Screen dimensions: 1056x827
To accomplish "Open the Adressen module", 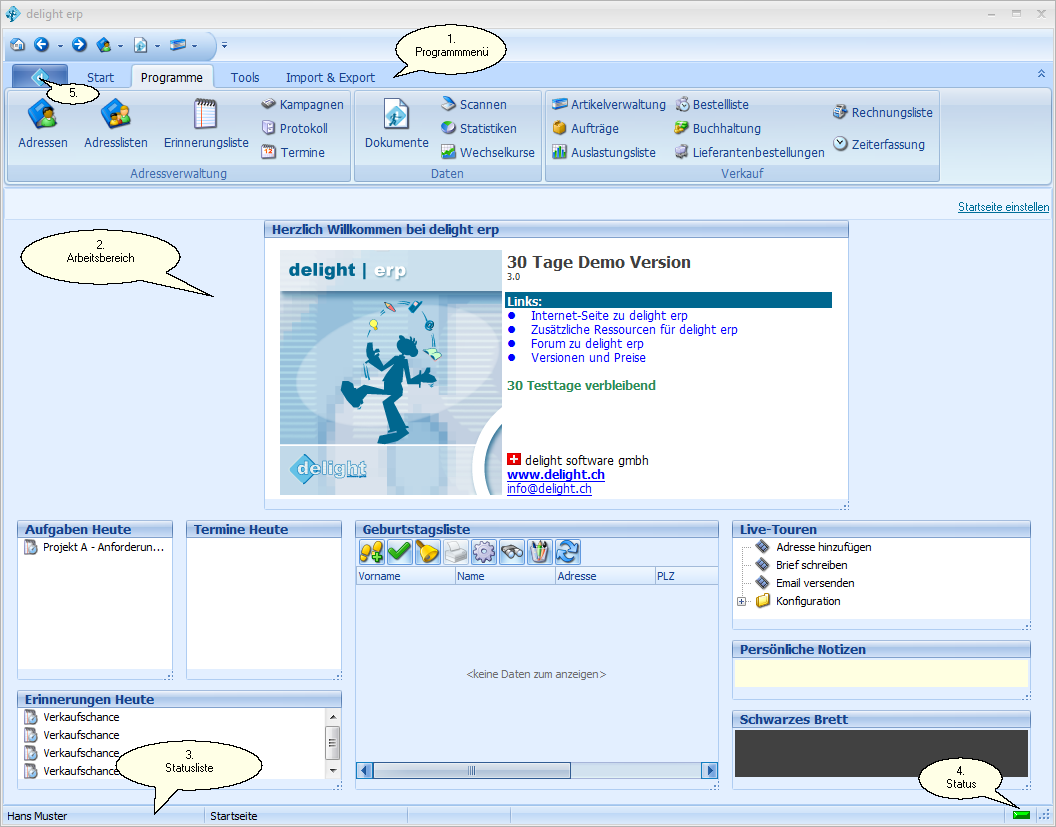I will [42, 124].
